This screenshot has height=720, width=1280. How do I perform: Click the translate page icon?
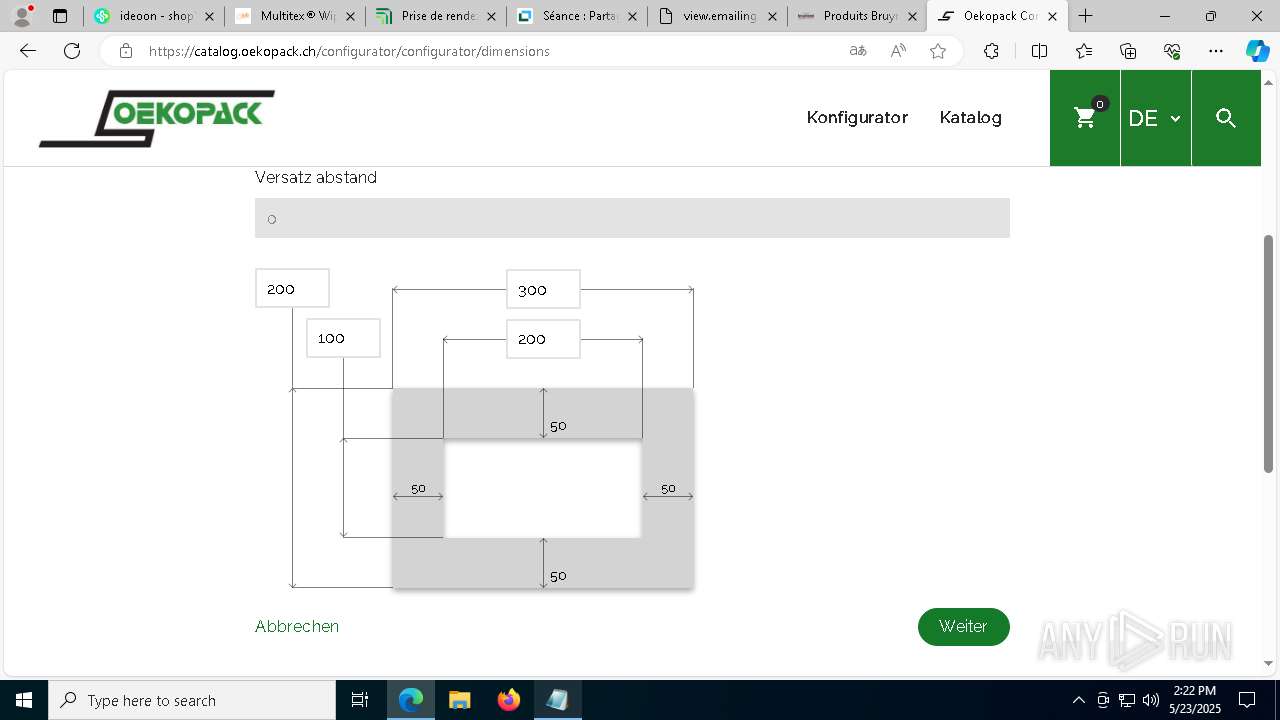(858, 51)
